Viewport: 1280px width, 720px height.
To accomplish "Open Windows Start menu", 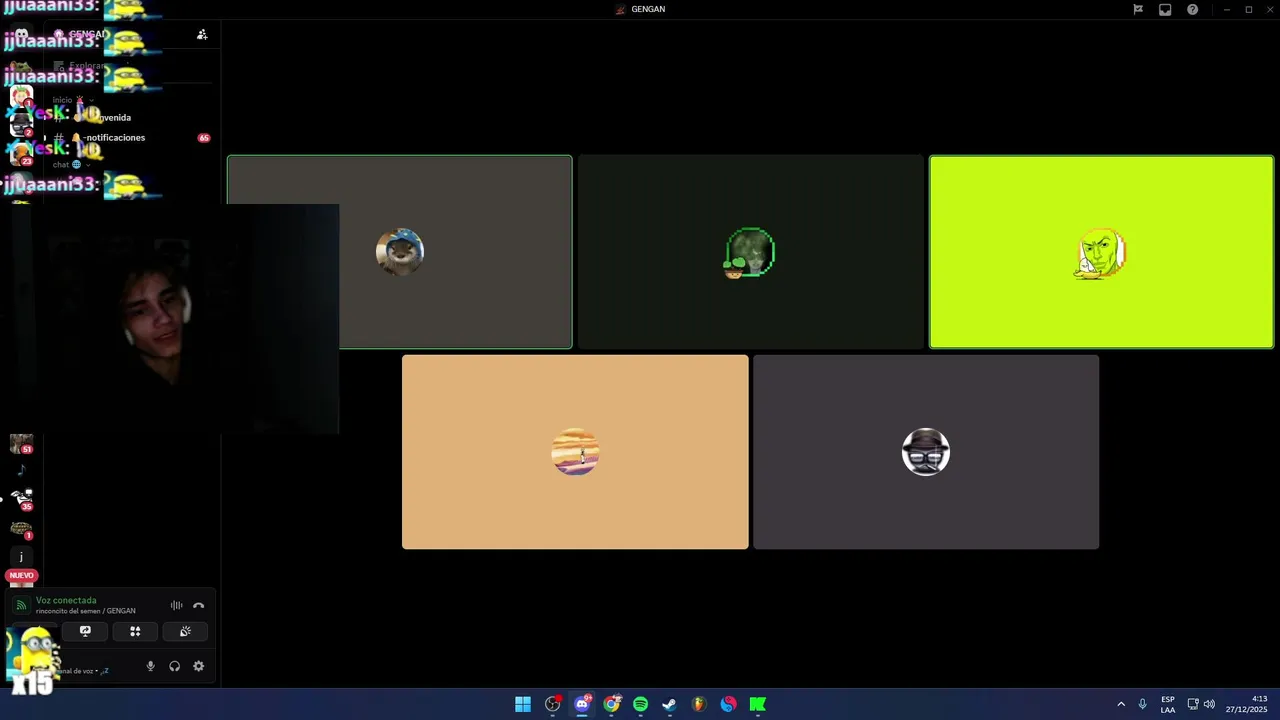I will point(523,704).
